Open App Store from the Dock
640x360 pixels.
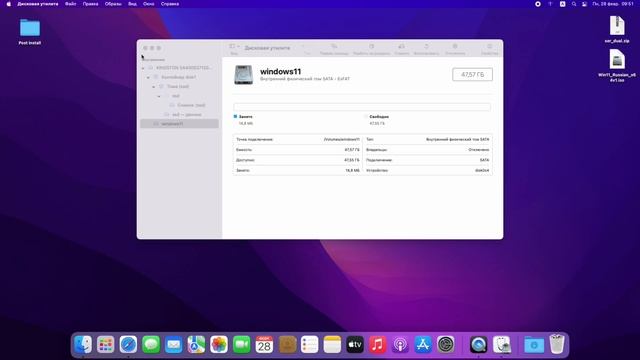(x=423, y=344)
